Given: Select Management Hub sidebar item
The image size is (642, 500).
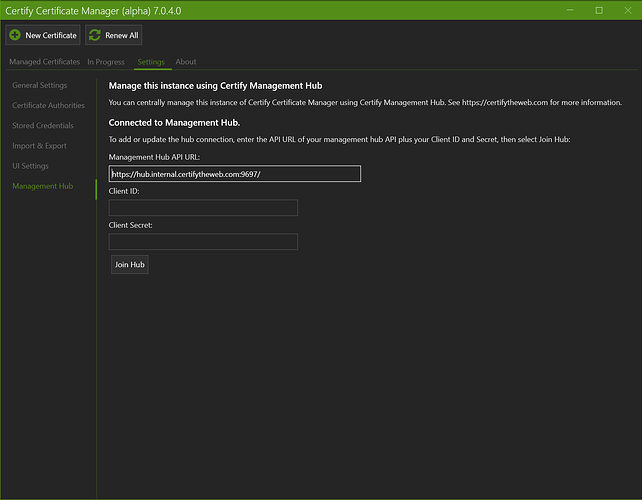Looking at the screenshot, I should (x=43, y=186).
